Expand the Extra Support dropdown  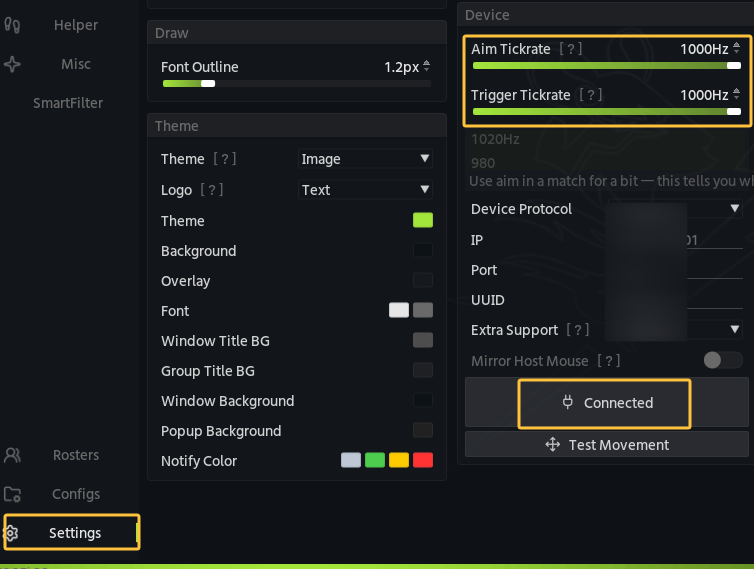pos(675,330)
